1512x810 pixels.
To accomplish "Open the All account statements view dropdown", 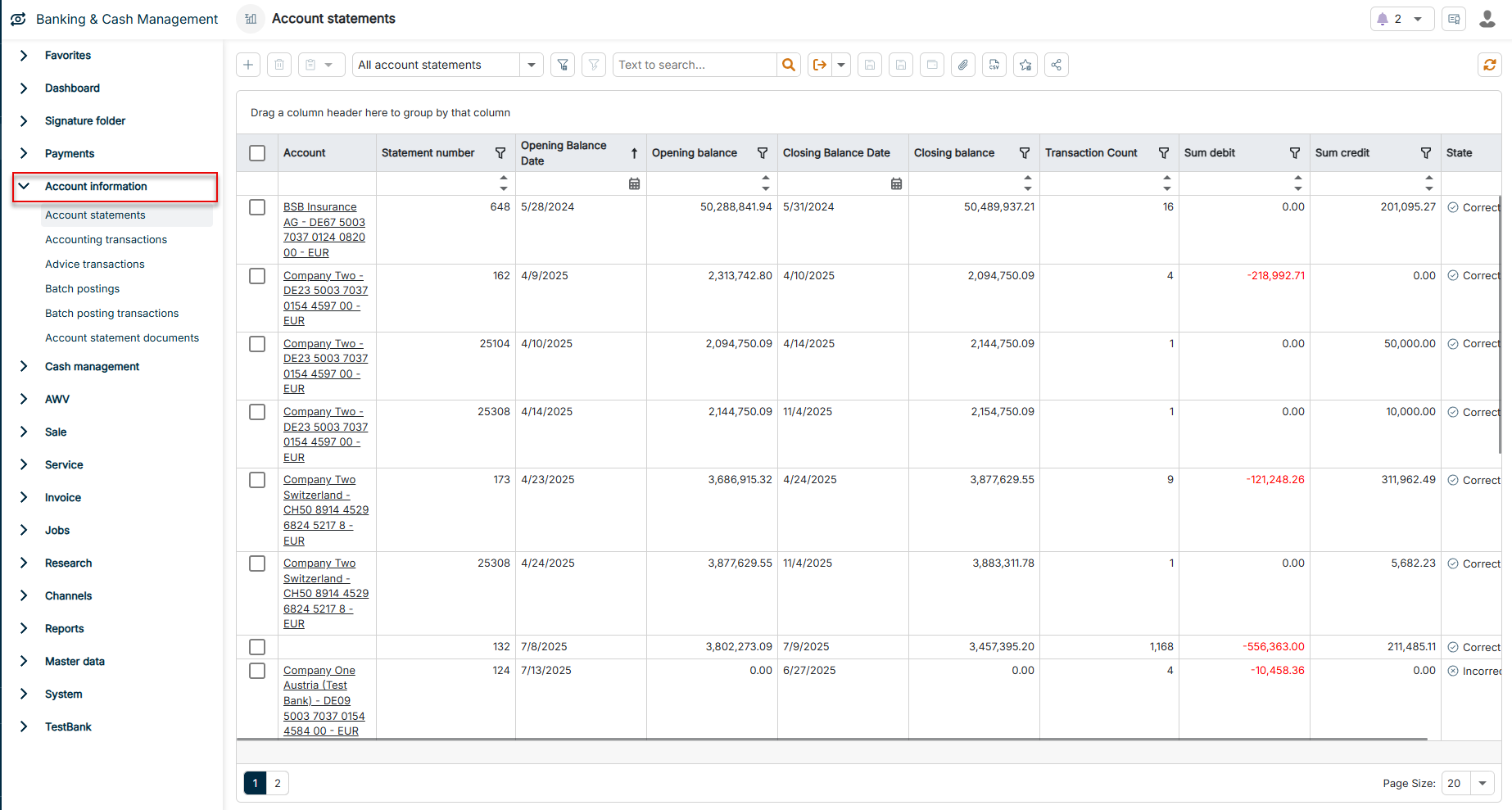I will pos(532,65).
